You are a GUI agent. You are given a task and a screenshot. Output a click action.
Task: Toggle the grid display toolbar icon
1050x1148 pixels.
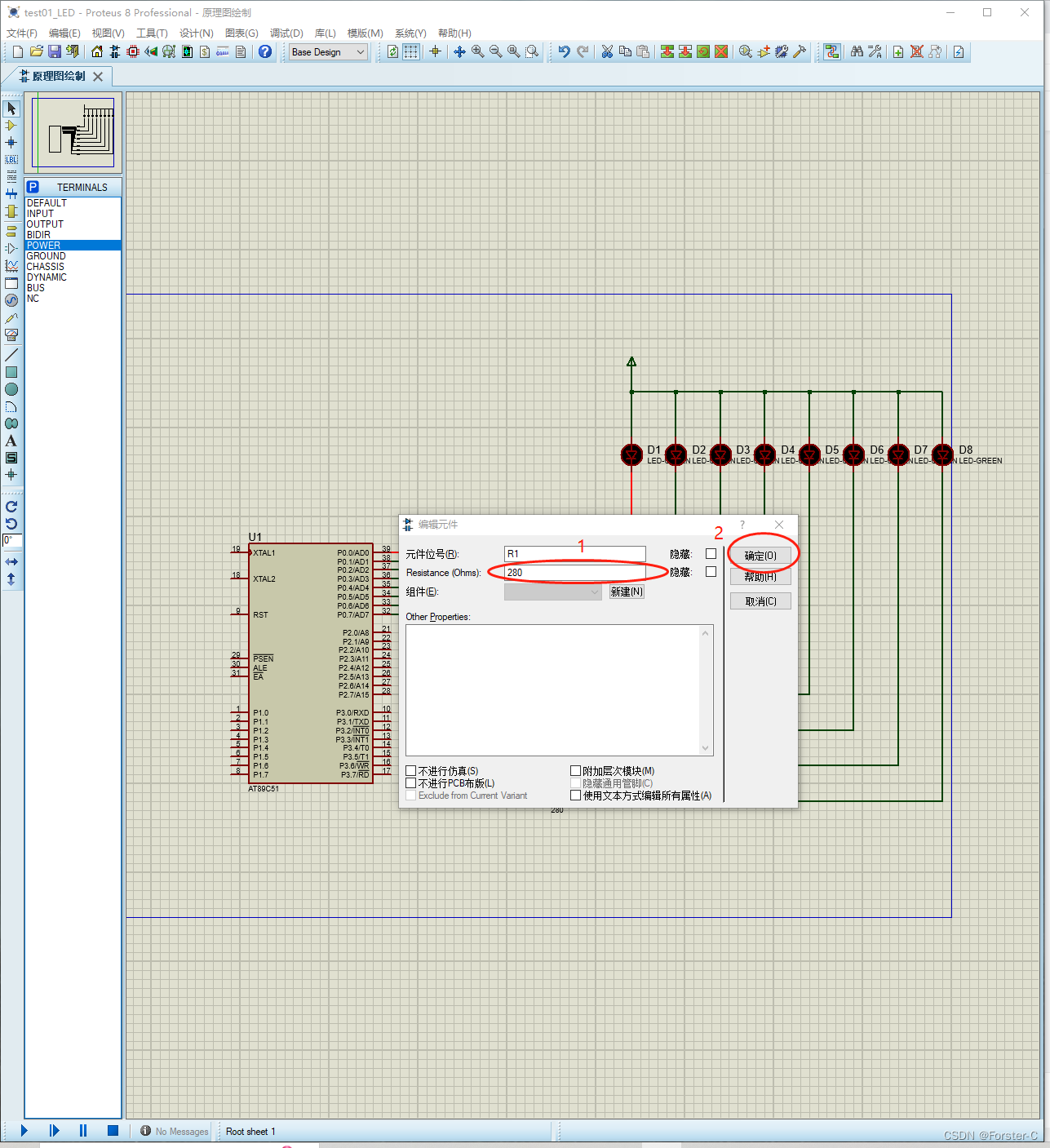(411, 51)
